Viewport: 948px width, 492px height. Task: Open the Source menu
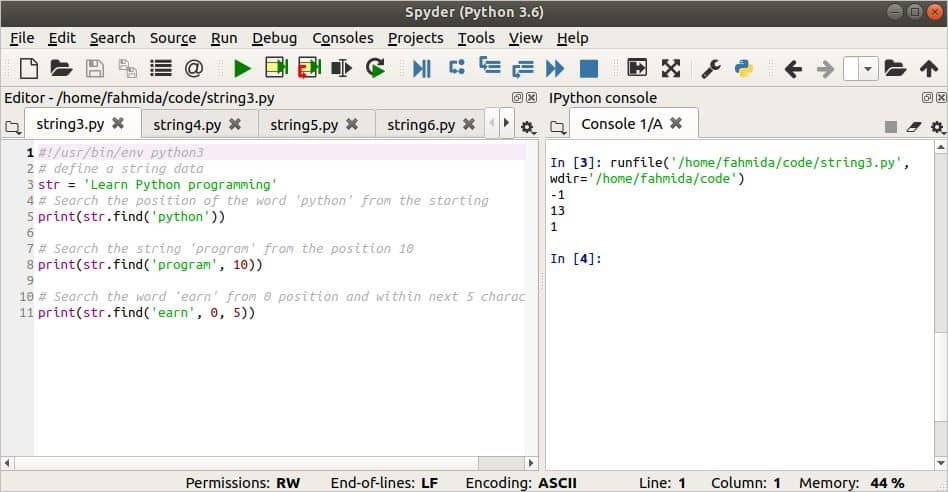tap(173, 38)
